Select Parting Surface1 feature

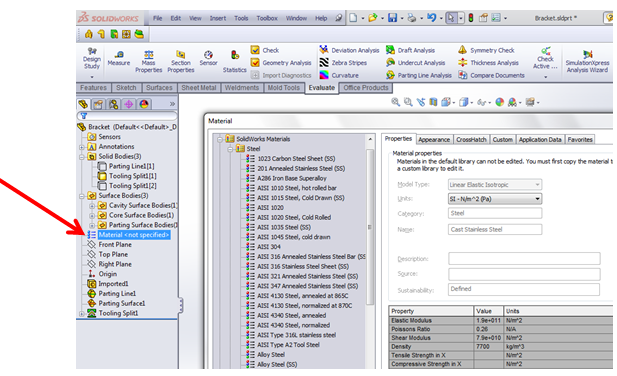coord(122,304)
